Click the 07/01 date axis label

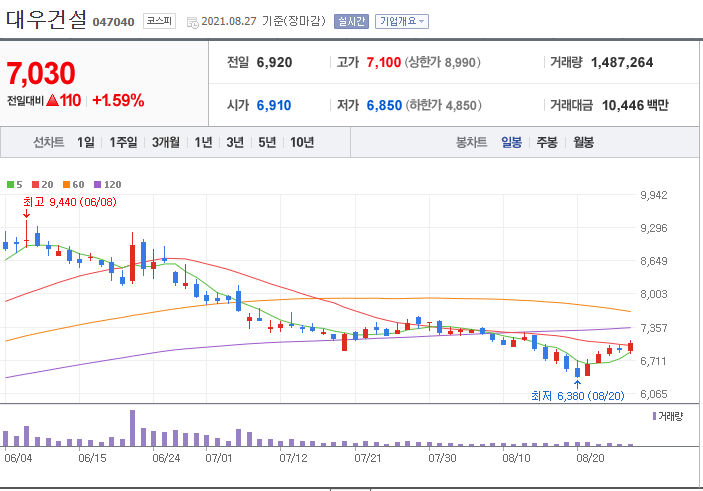pyautogui.click(x=219, y=458)
